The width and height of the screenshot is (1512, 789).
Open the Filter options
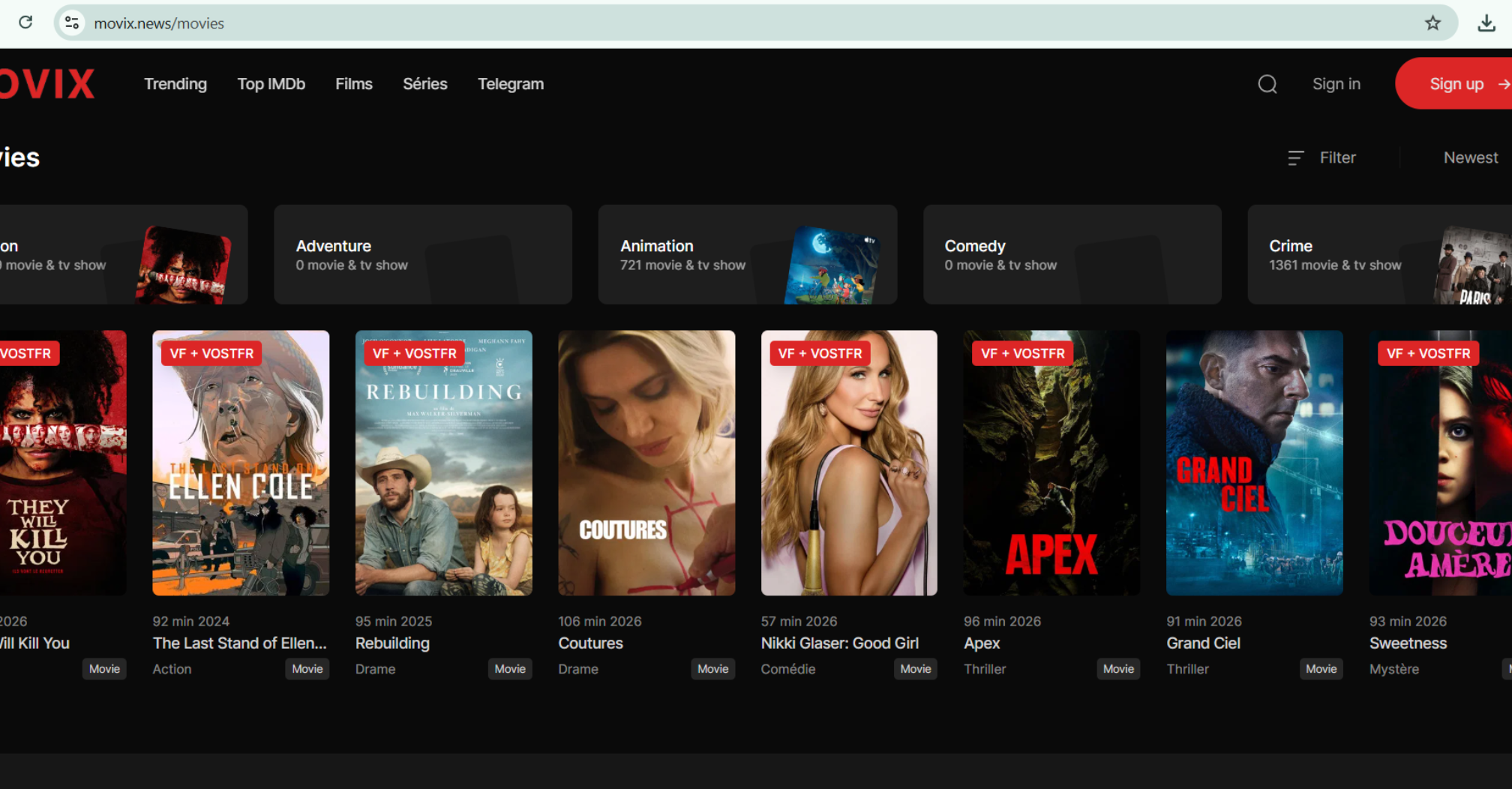pyautogui.click(x=1322, y=157)
